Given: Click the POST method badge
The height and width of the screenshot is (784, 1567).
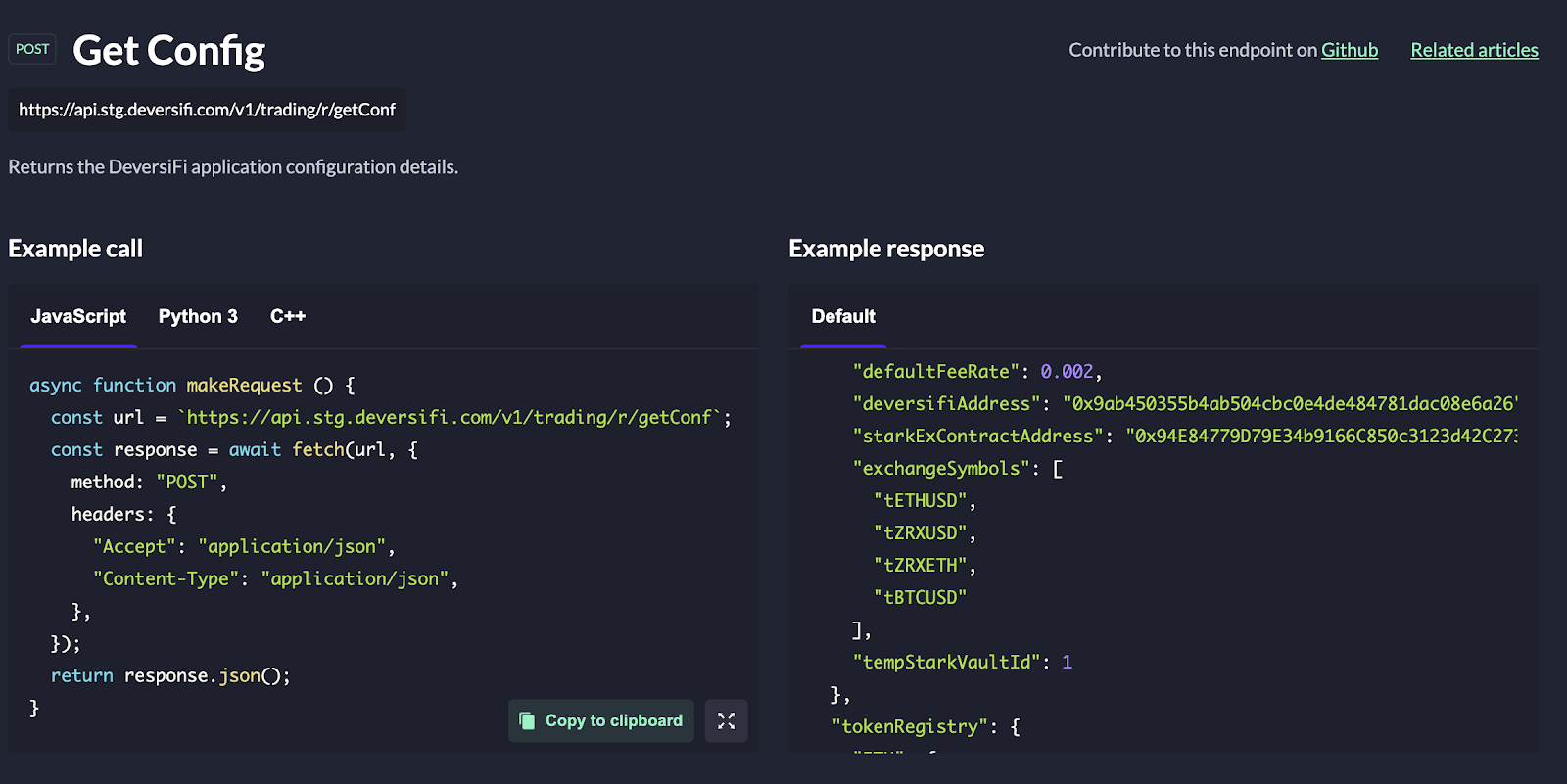Looking at the screenshot, I should click(32, 49).
